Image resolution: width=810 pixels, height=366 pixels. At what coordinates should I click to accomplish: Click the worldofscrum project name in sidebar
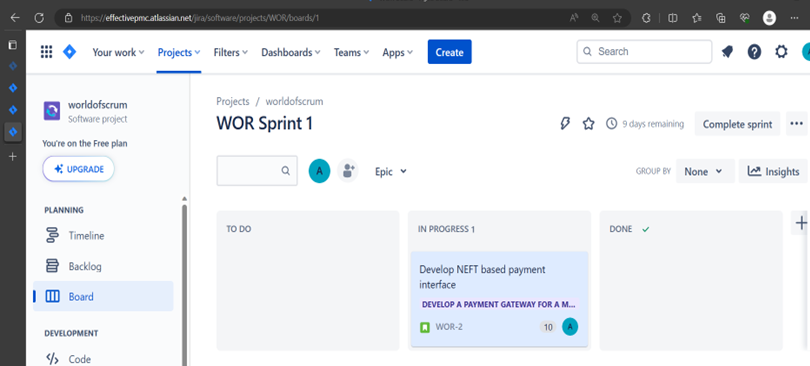[x=98, y=105]
